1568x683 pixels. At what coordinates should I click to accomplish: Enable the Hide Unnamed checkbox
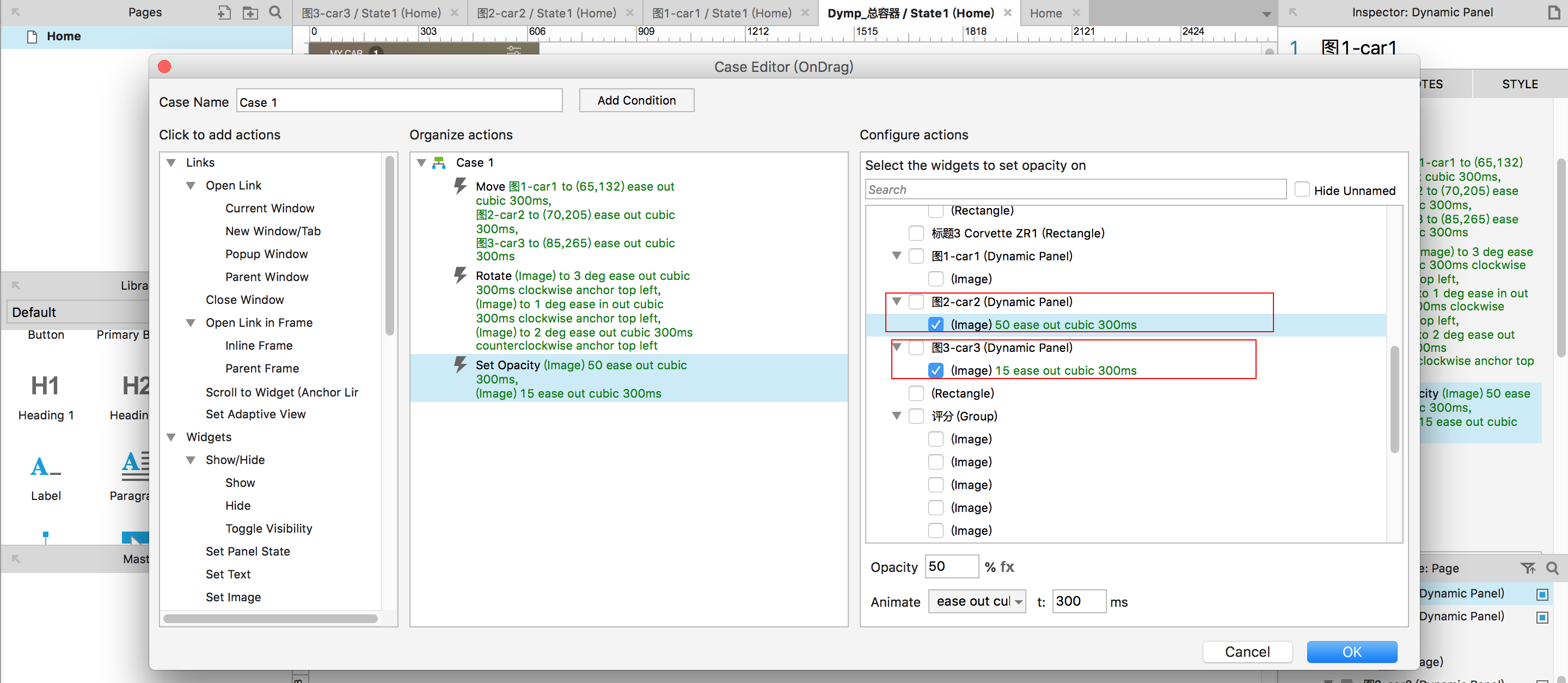[x=1301, y=190]
